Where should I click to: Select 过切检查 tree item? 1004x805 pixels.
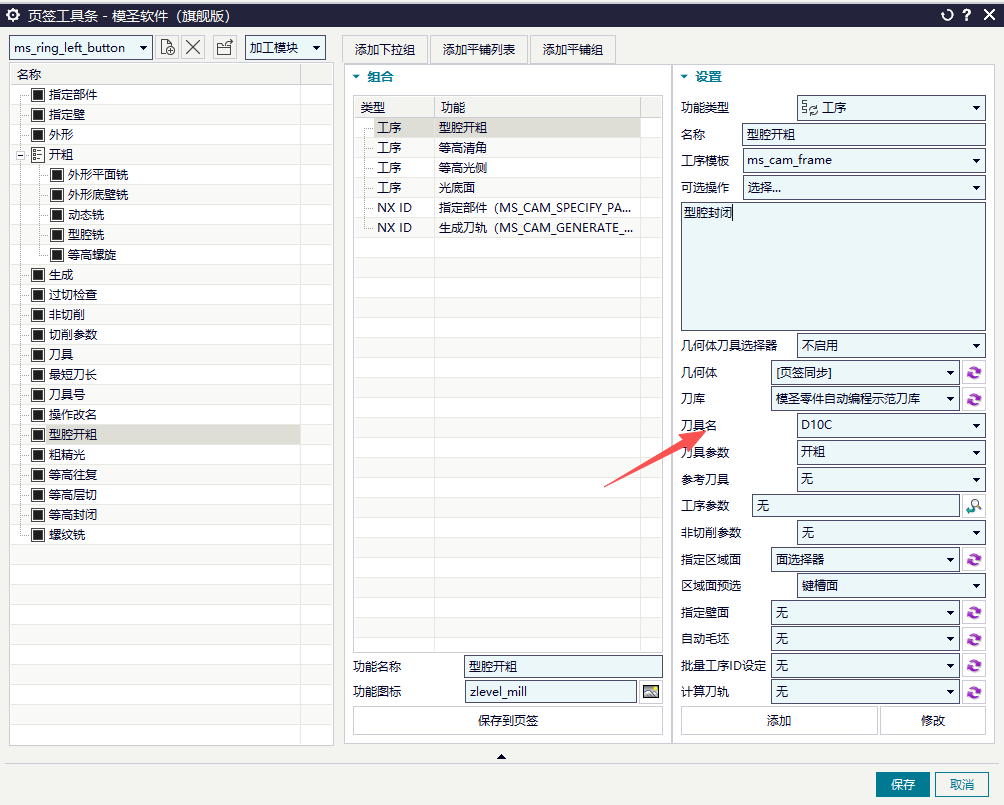point(73,295)
